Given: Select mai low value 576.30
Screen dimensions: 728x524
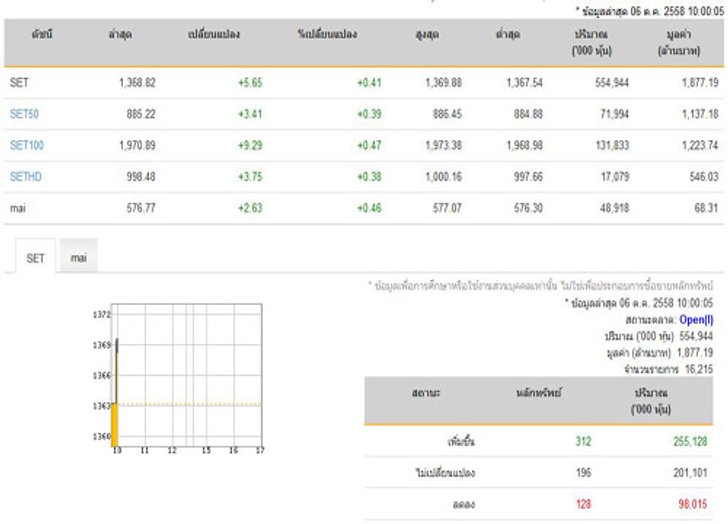Looking at the screenshot, I should [x=528, y=208].
